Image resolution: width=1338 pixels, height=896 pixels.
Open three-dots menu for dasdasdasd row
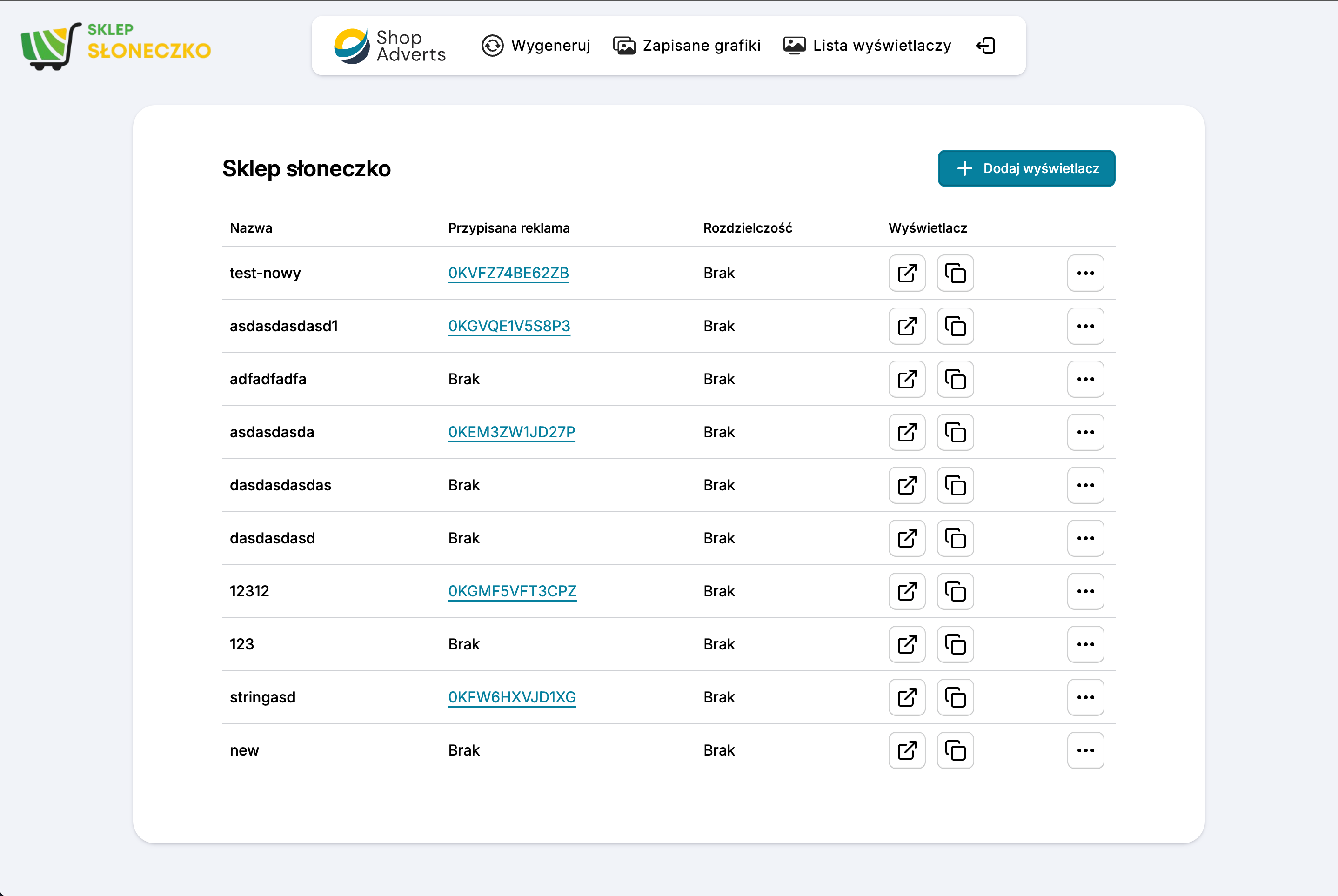tap(1085, 538)
